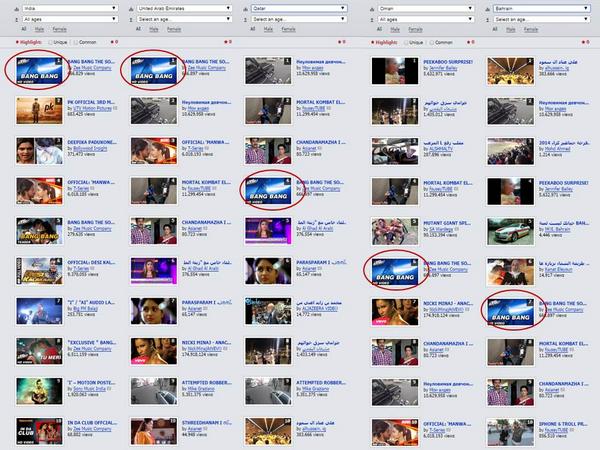The height and width of the screenshot is (450, 600).
Task: Click location icon beside Oman dropdown
Action: [x=372, y=8]
